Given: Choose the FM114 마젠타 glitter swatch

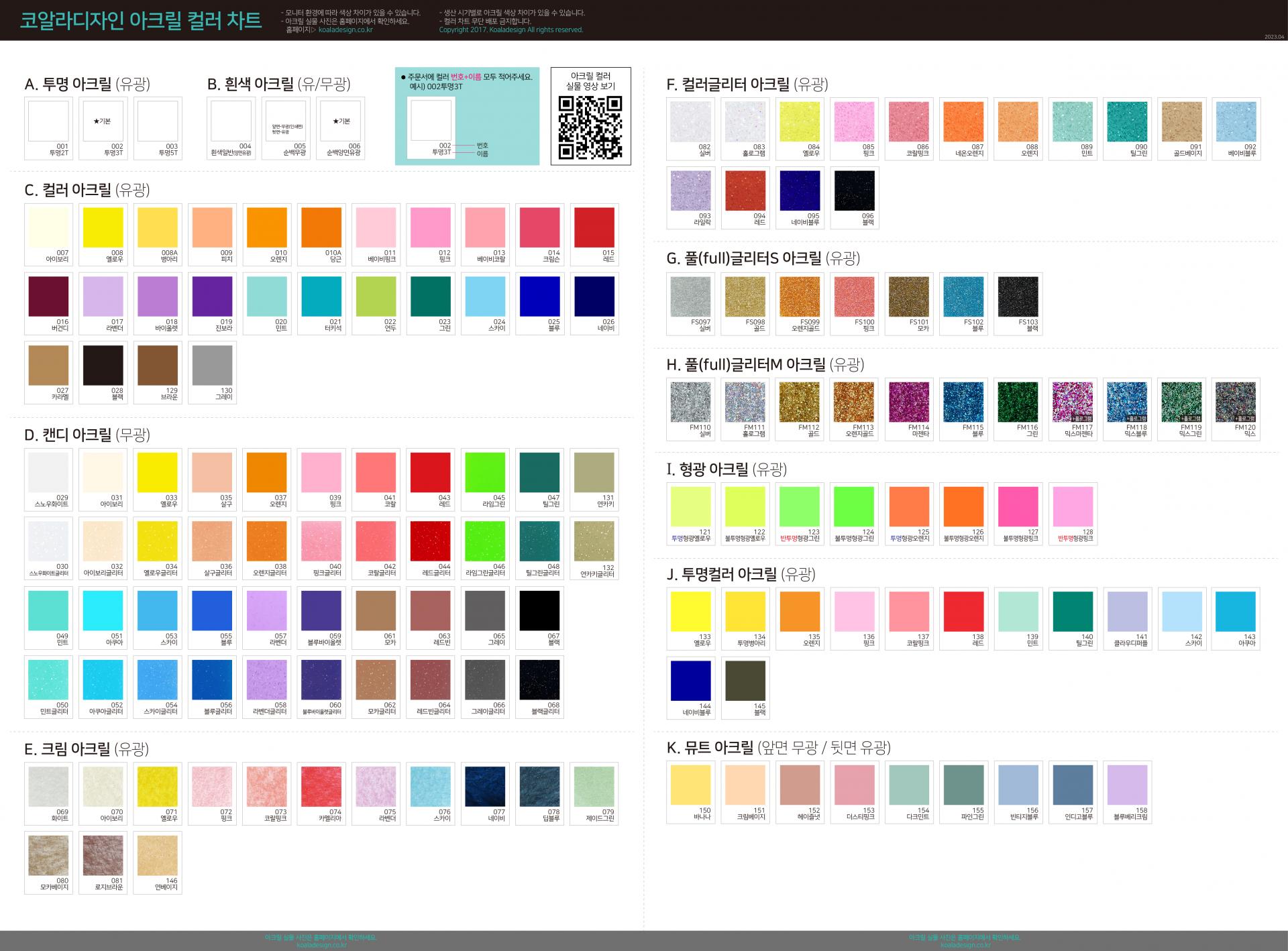Looking at the screenshot, I should click(909, 402).
